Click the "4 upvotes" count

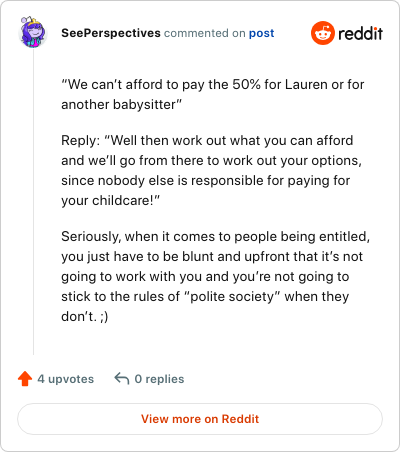[x=66, y=379]
